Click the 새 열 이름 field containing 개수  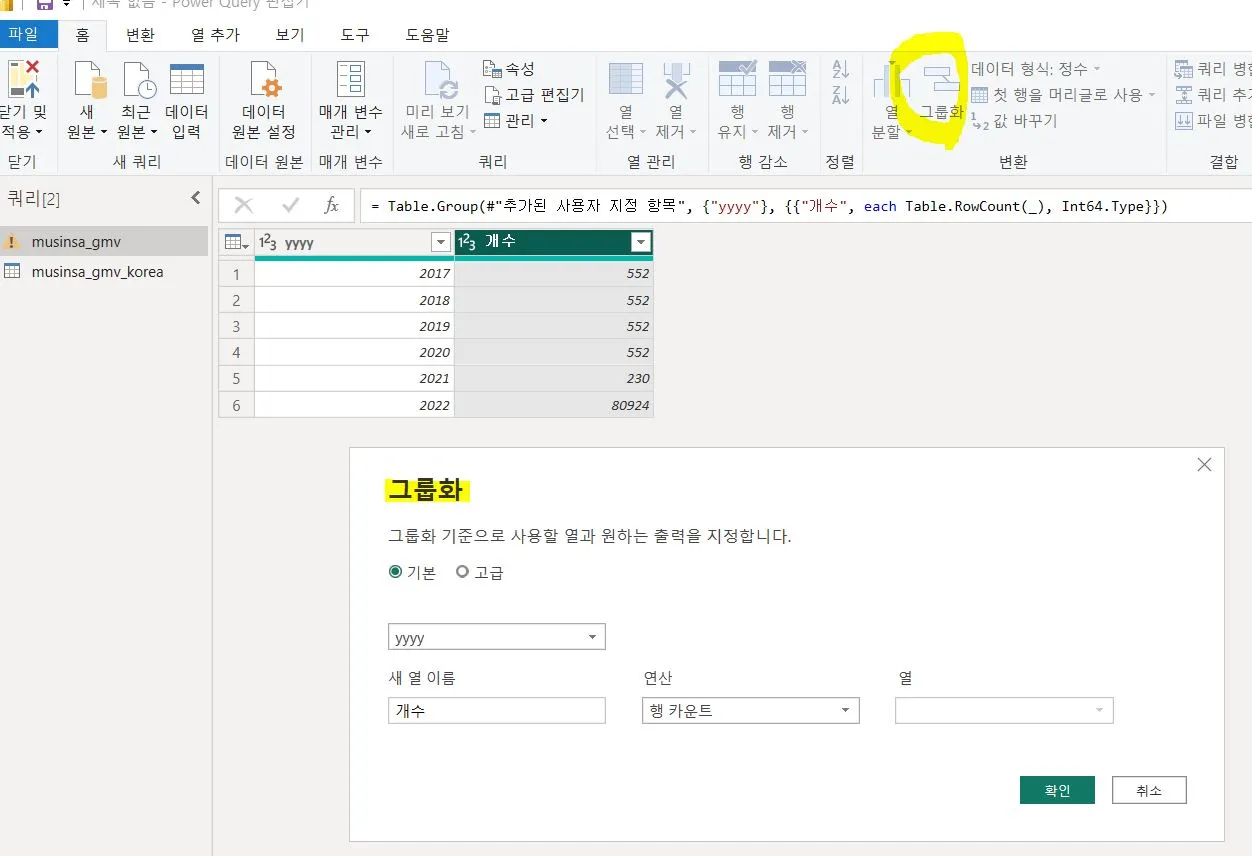496,711
